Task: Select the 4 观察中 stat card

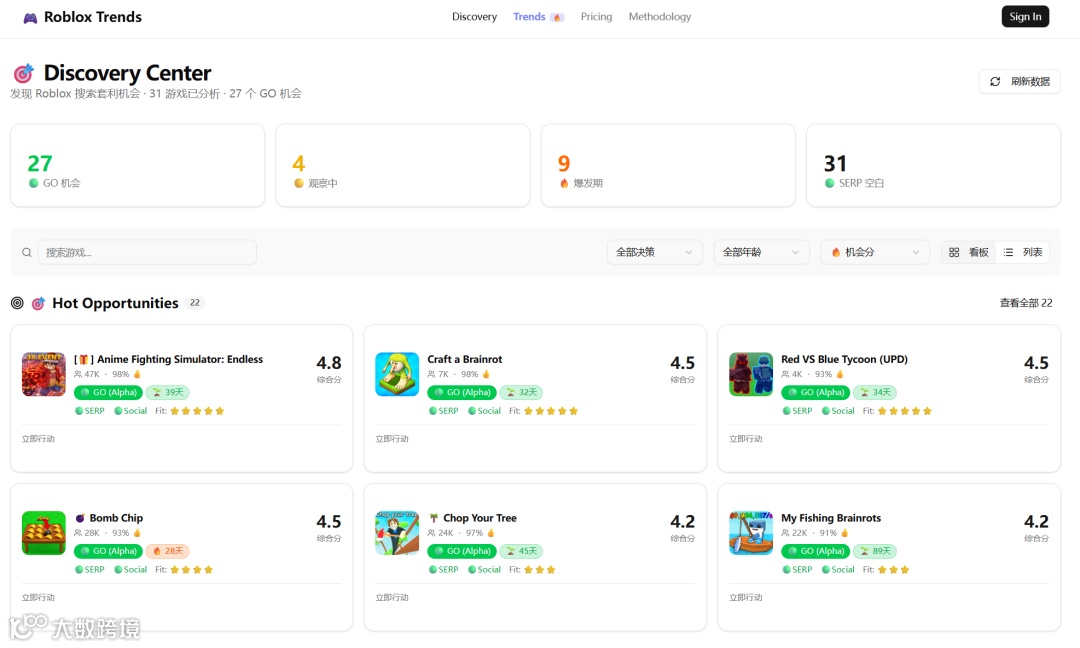Action: 403,165
